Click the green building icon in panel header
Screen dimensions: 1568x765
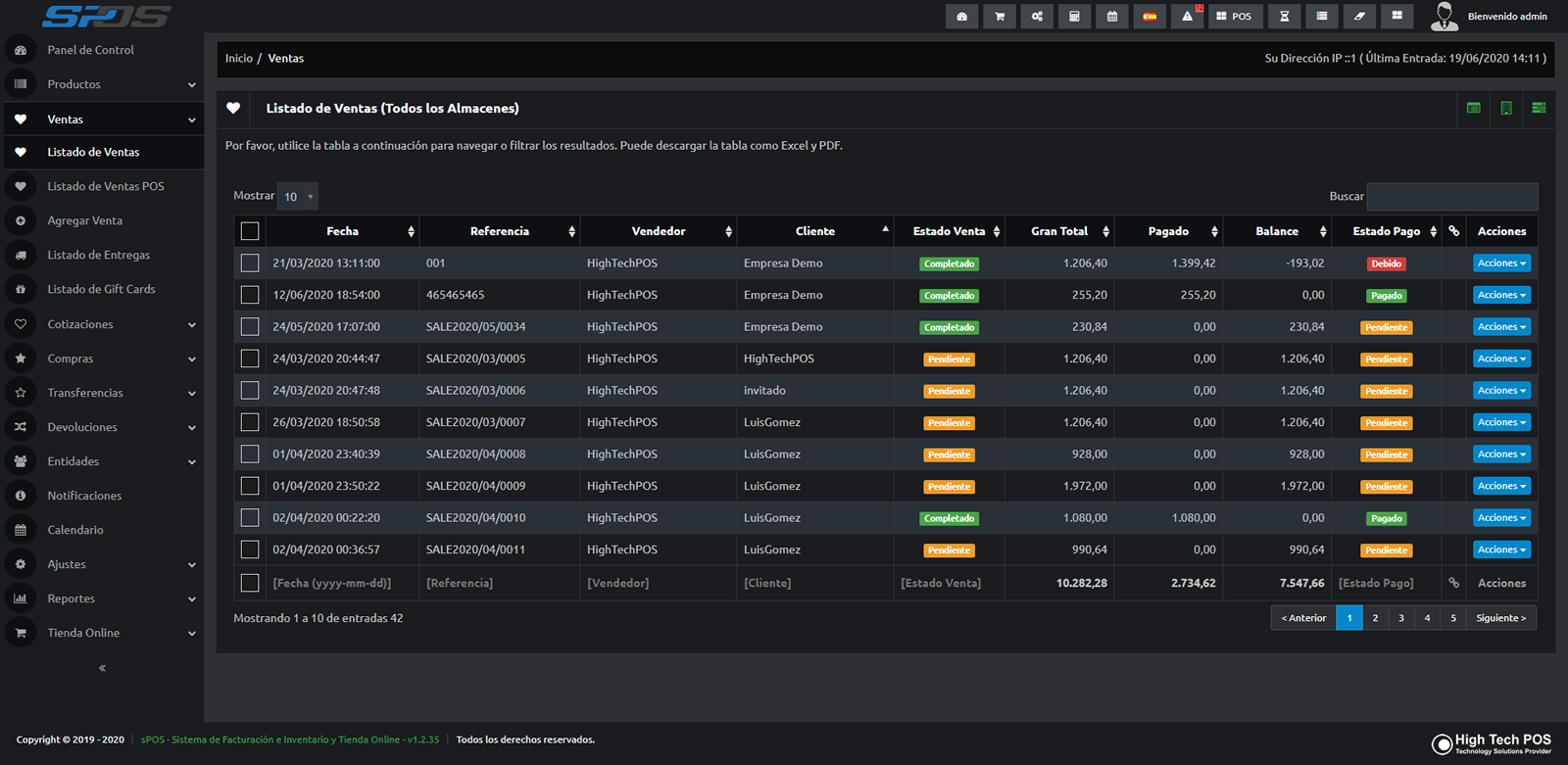point(1506,108)
